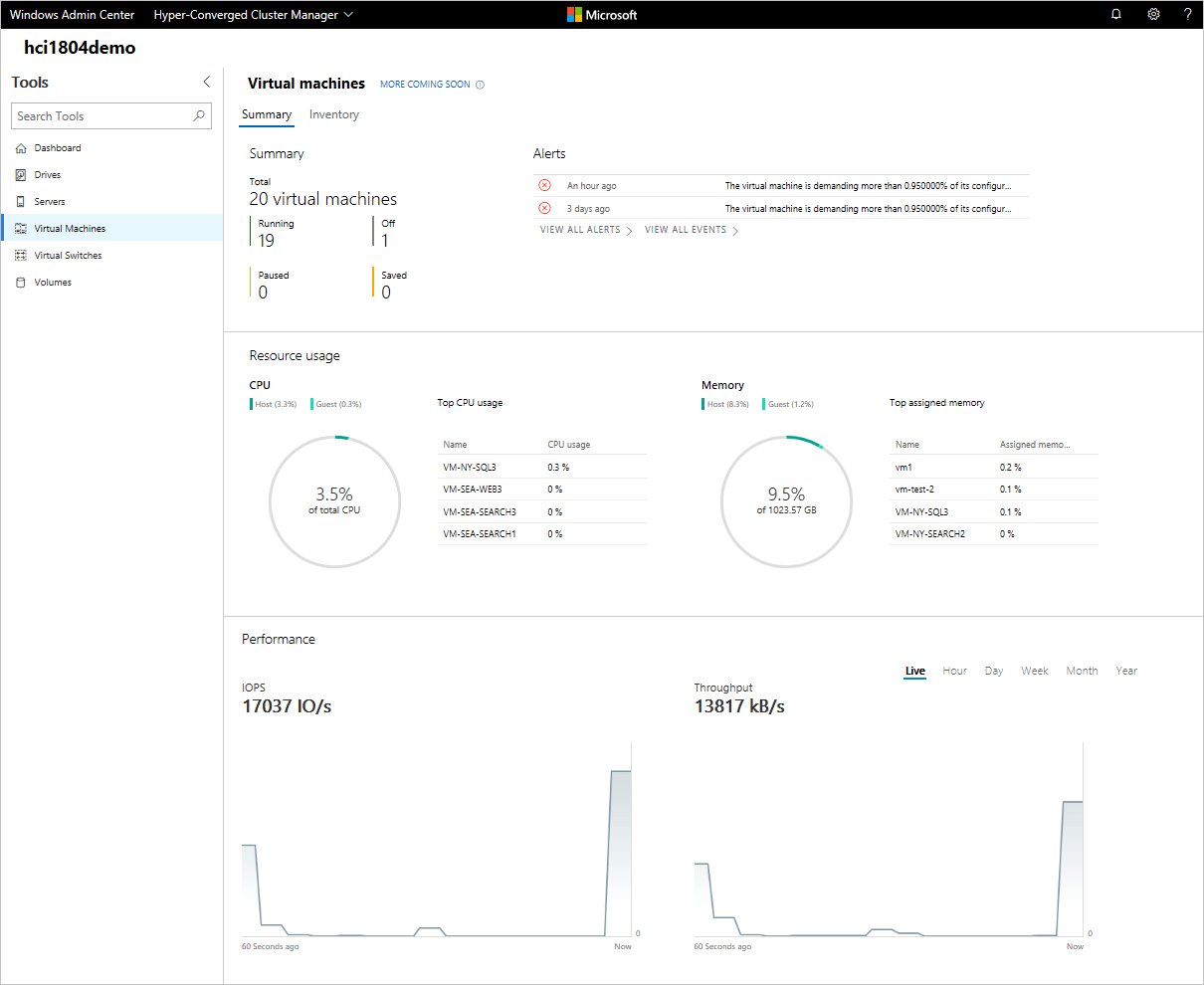Click the MORE COMING SOON link
1204x985 pixels.
(426, 84)
